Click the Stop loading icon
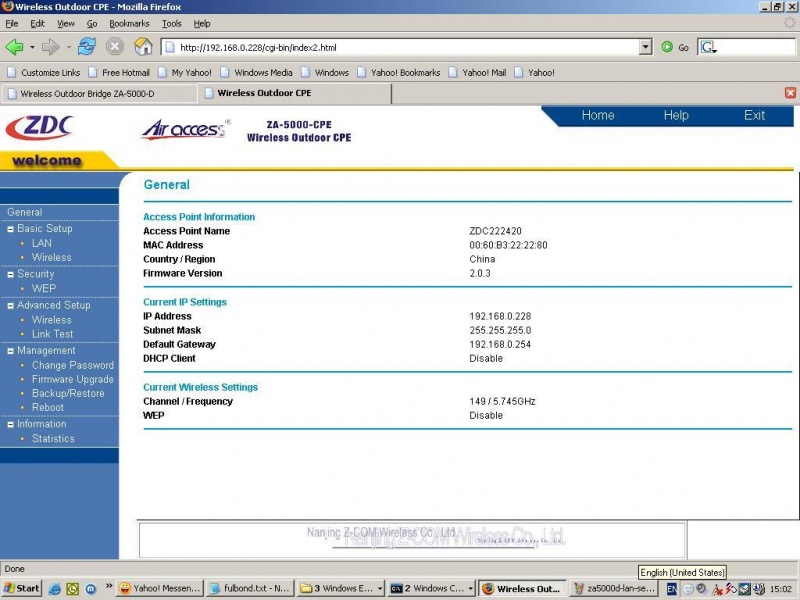800x600 pixels. tap(117, 45)
